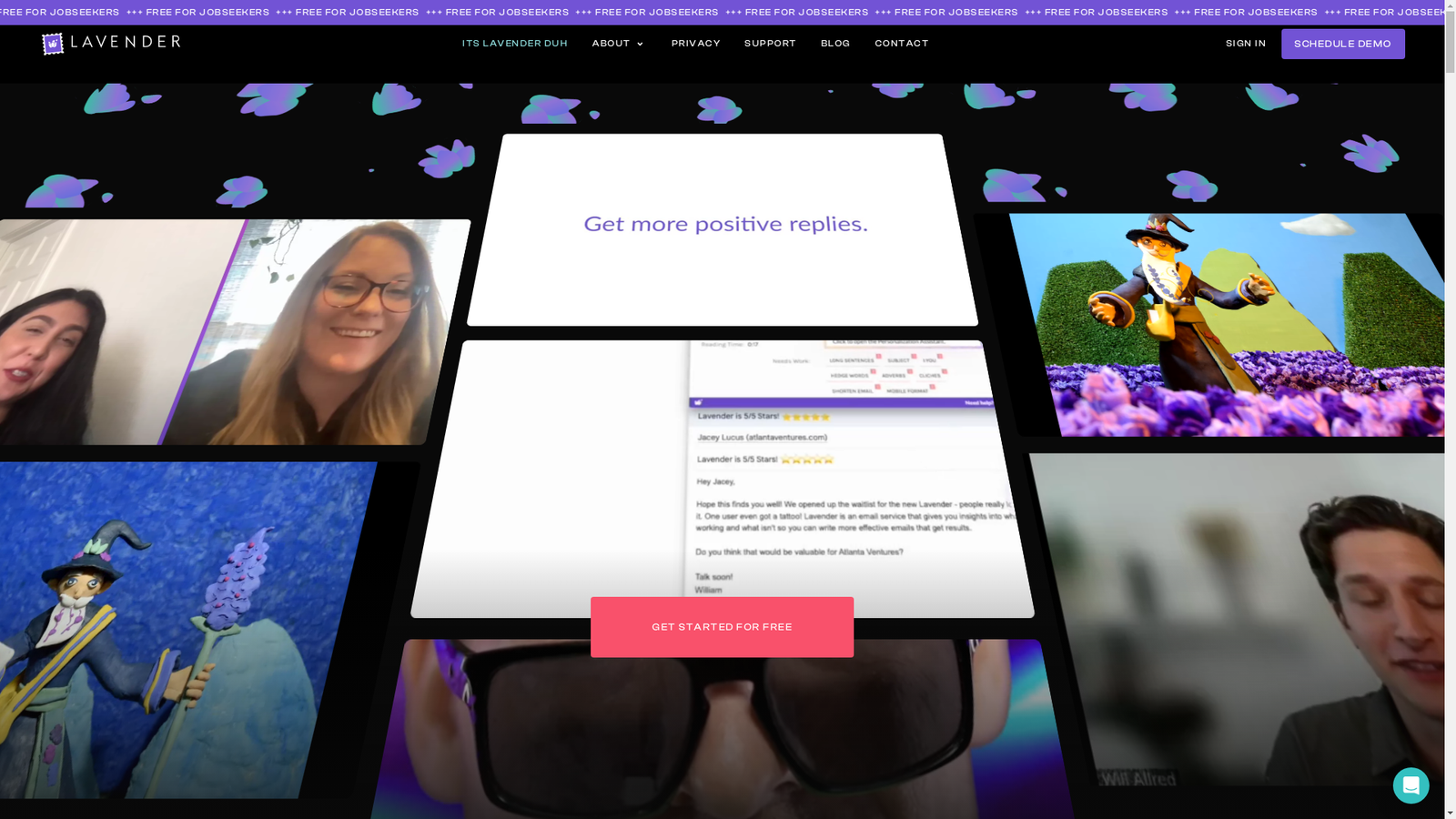
Task: Open the Its Lavender Duh page
Action: (514, 44)
